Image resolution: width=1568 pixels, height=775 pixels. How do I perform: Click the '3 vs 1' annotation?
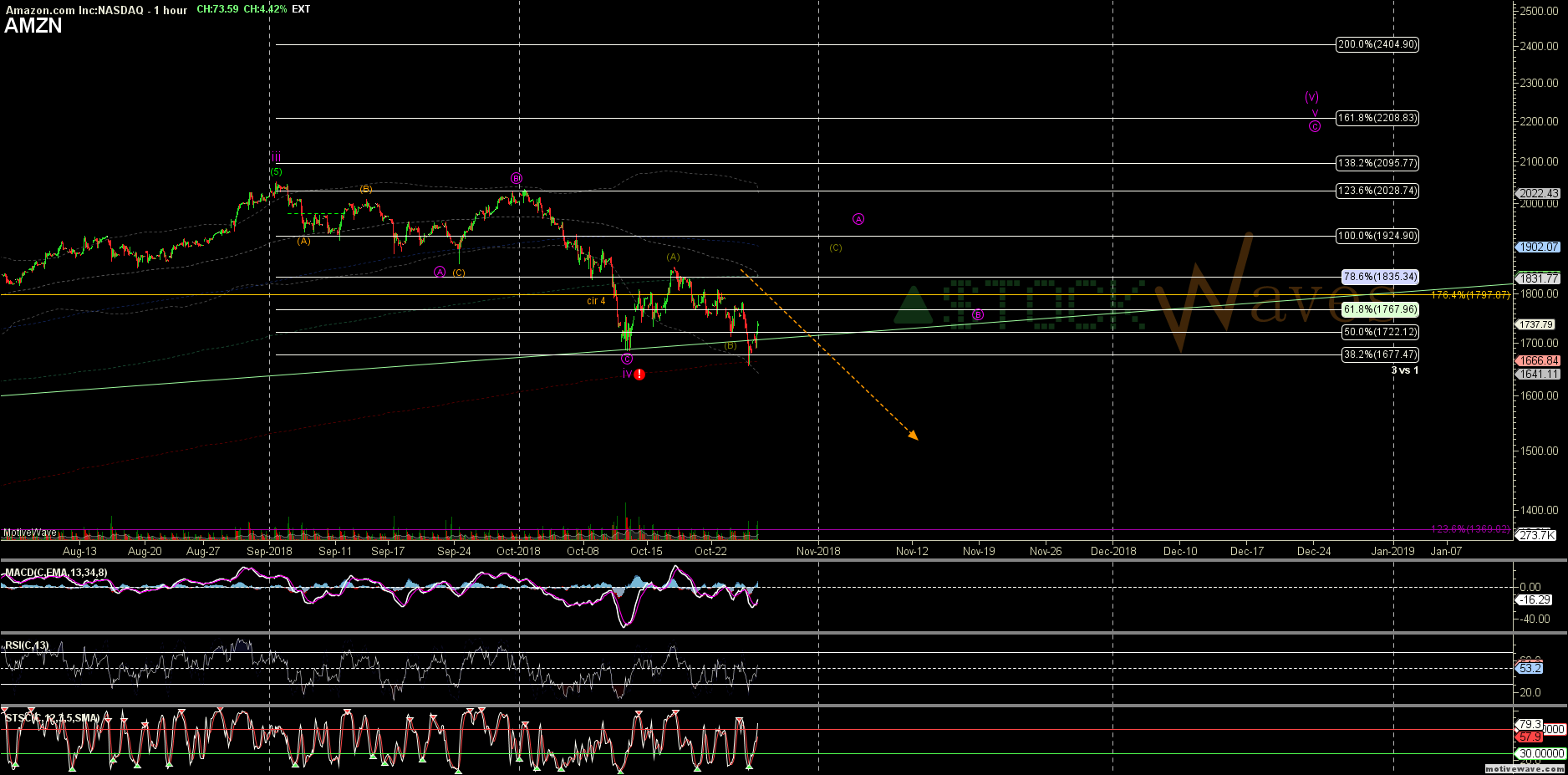point(1404,370)
